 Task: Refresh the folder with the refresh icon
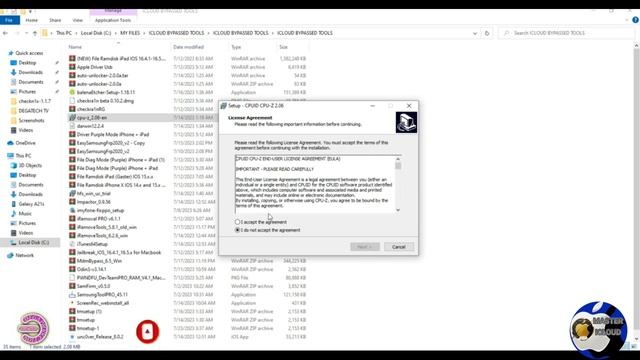487,33
